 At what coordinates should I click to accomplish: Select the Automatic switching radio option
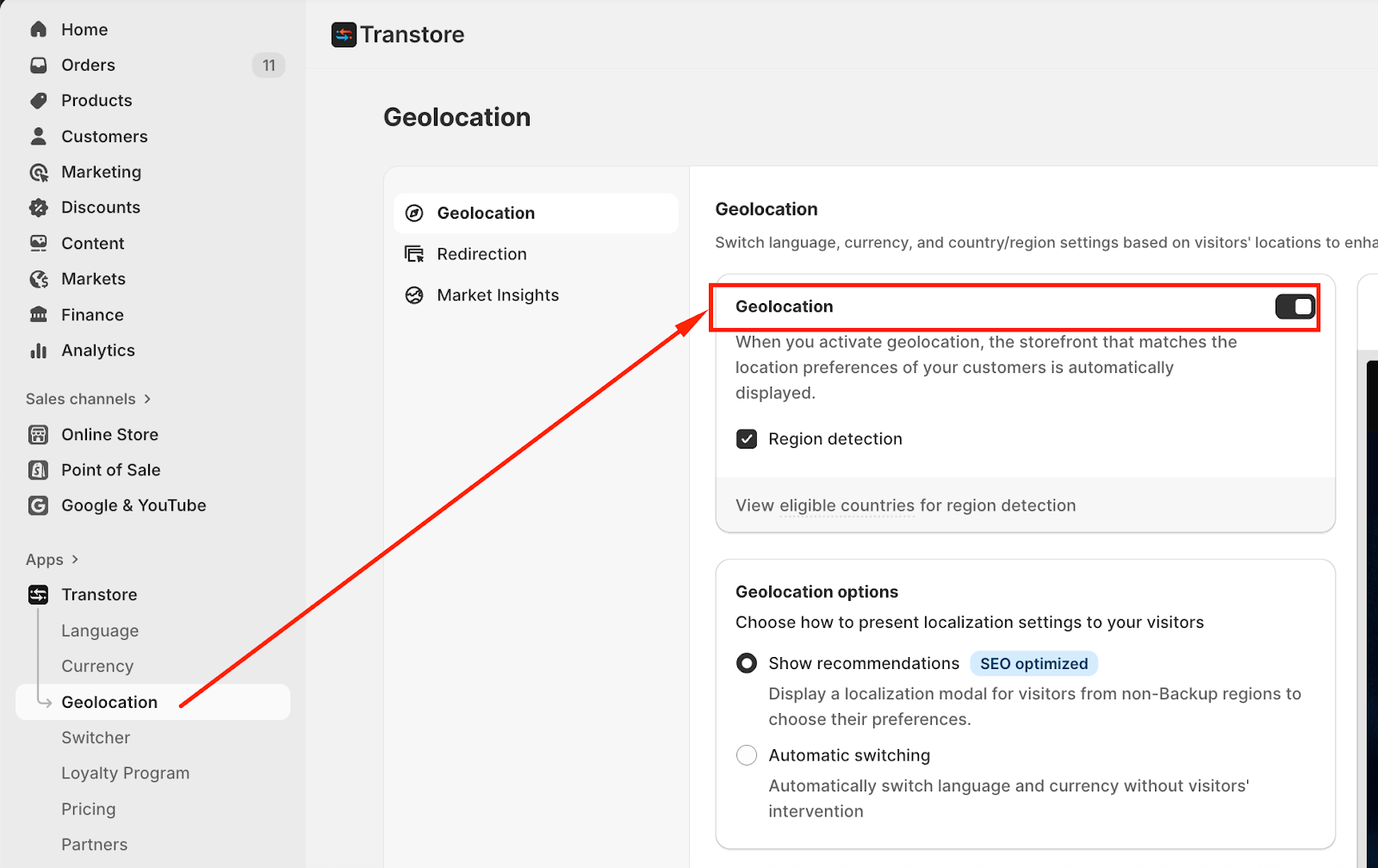coord(747,755)
